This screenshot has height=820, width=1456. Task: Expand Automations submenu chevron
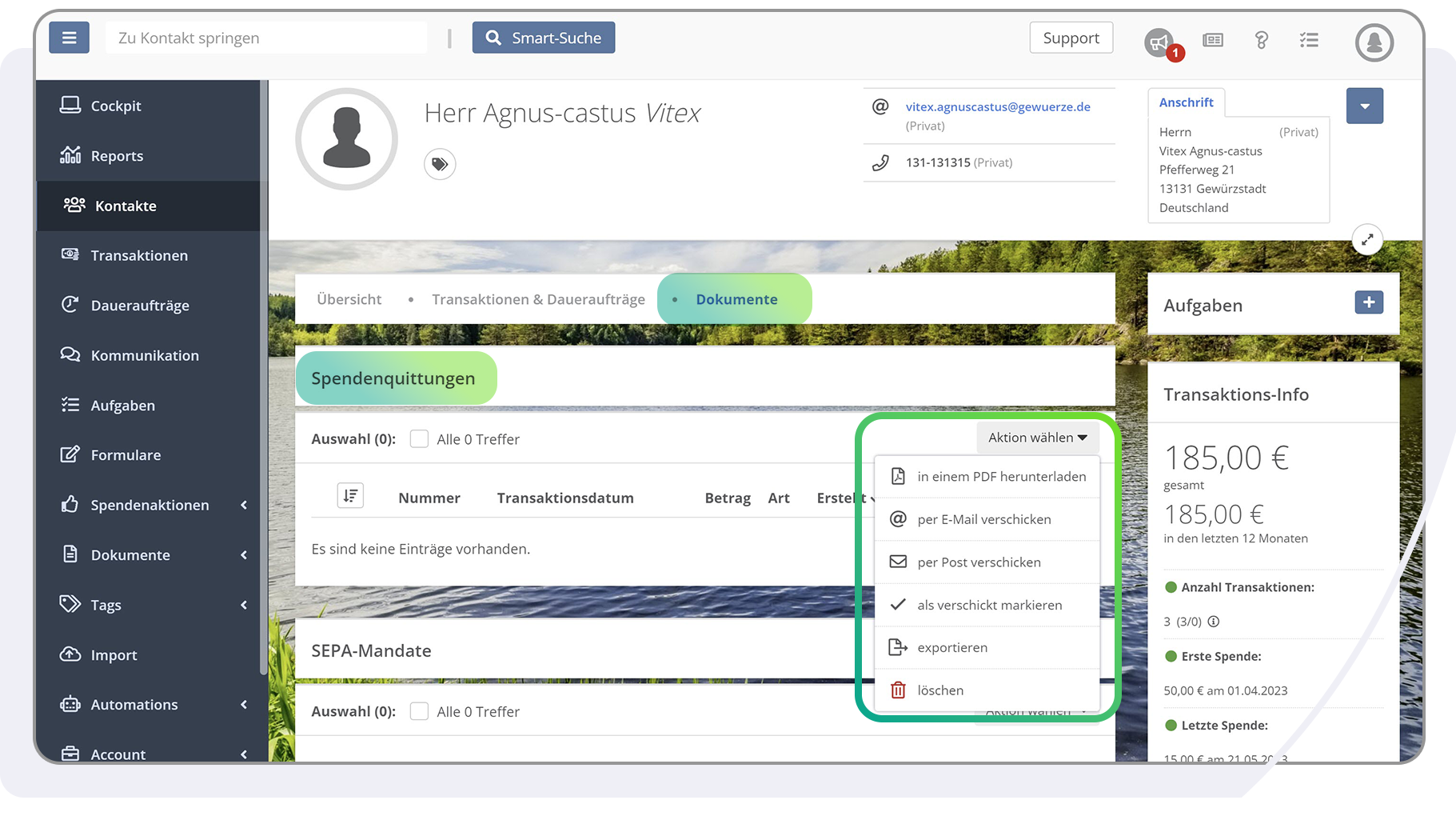244,705
